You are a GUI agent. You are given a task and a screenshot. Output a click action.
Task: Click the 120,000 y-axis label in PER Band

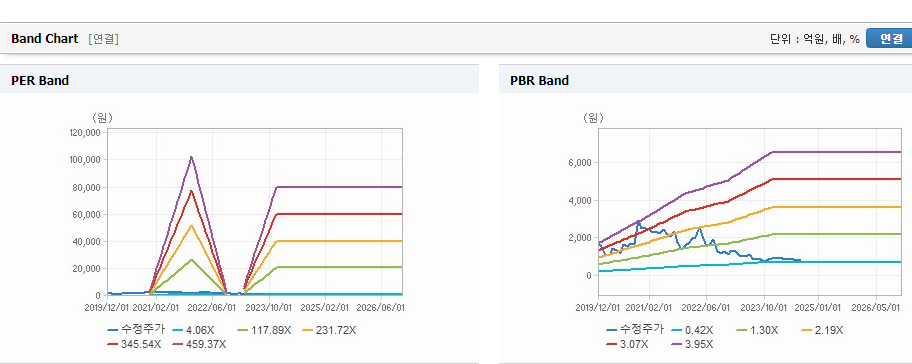86,133
